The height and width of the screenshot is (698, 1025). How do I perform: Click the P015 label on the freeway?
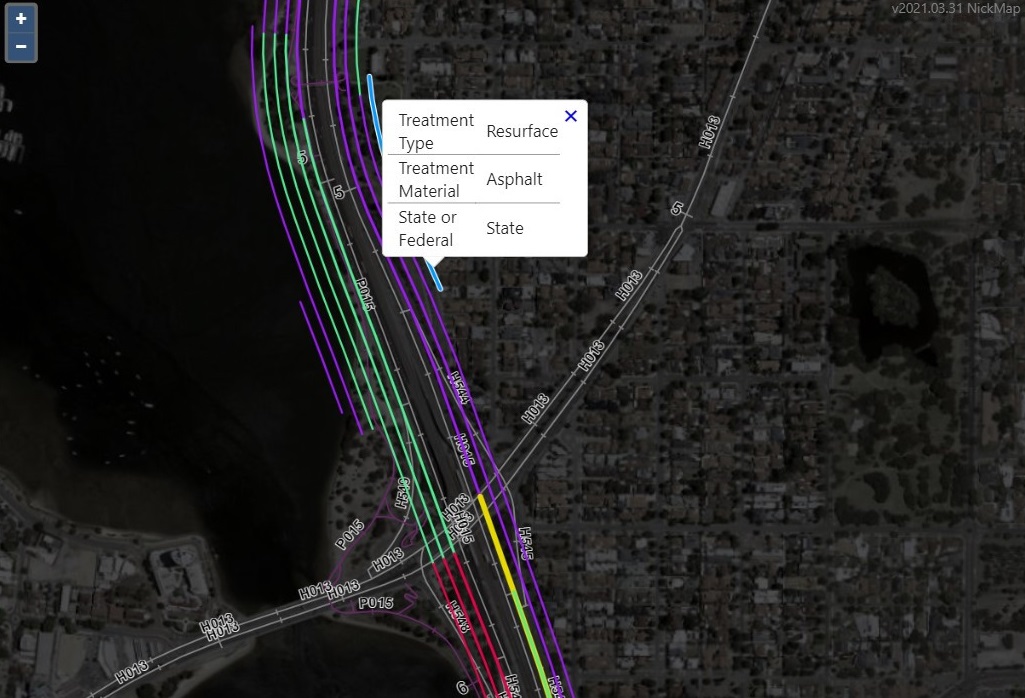363,294
